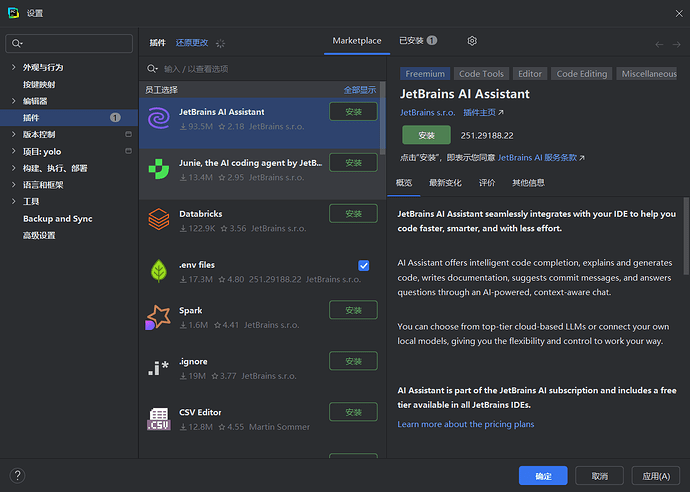Click the .ignore plugin icon
The width and height of the screenshot is (690, 492).
coord(158,368)
